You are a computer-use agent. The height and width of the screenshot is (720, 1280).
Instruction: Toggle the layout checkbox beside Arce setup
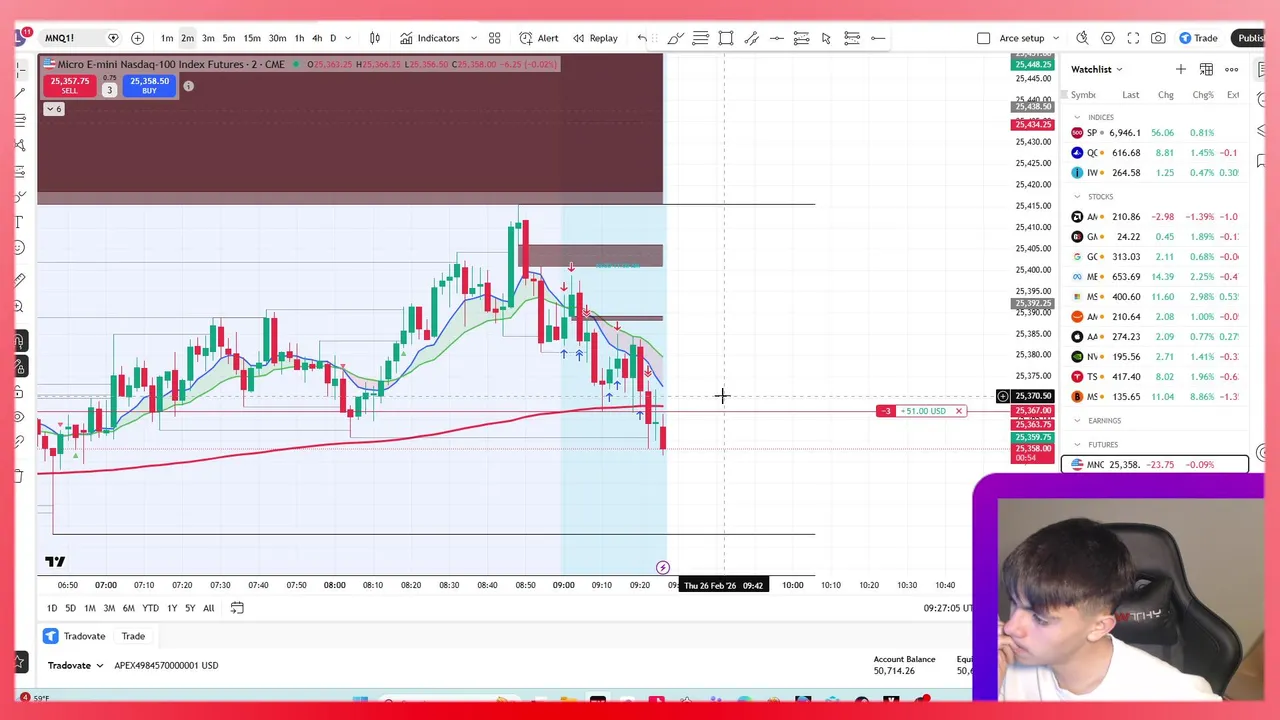[984, 38]
